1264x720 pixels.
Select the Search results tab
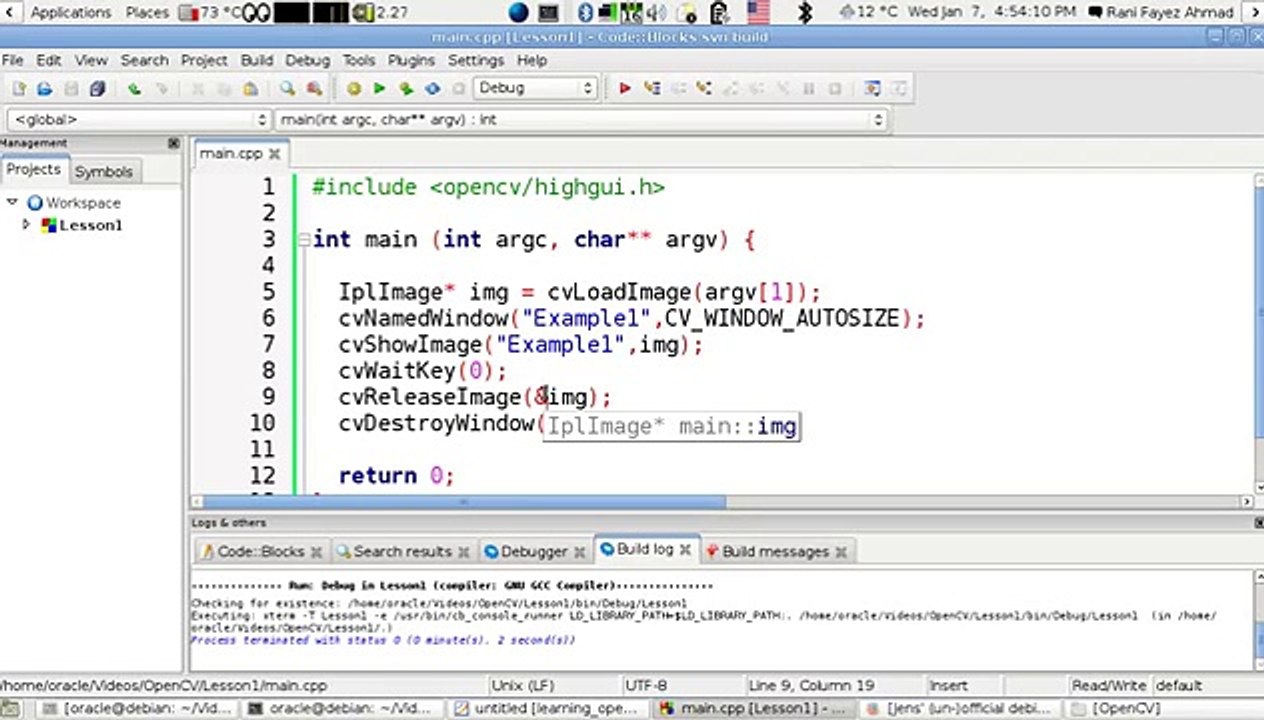click(x=402, y=551)
